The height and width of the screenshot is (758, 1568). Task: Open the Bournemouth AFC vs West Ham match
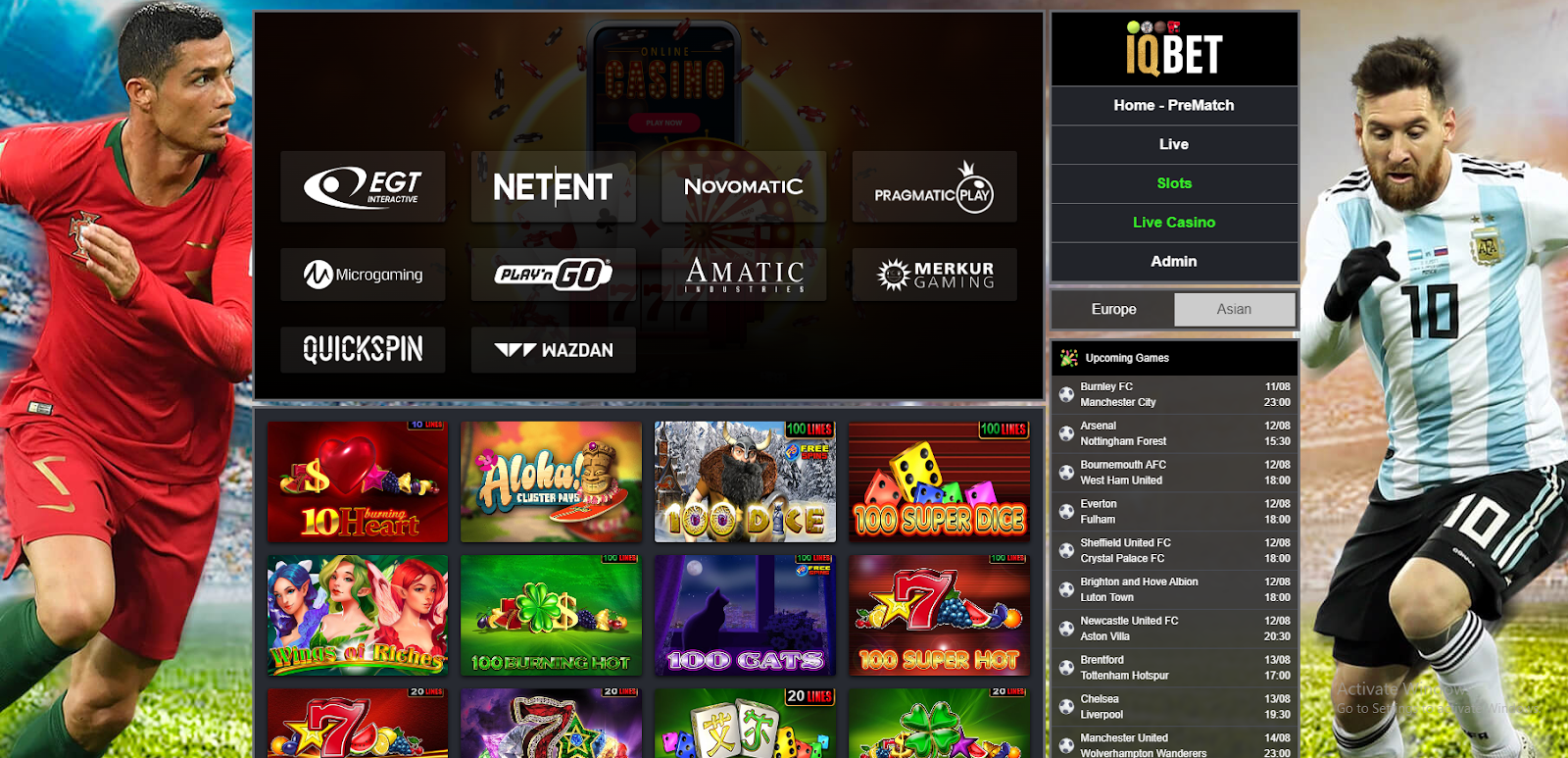point(1174,473)
